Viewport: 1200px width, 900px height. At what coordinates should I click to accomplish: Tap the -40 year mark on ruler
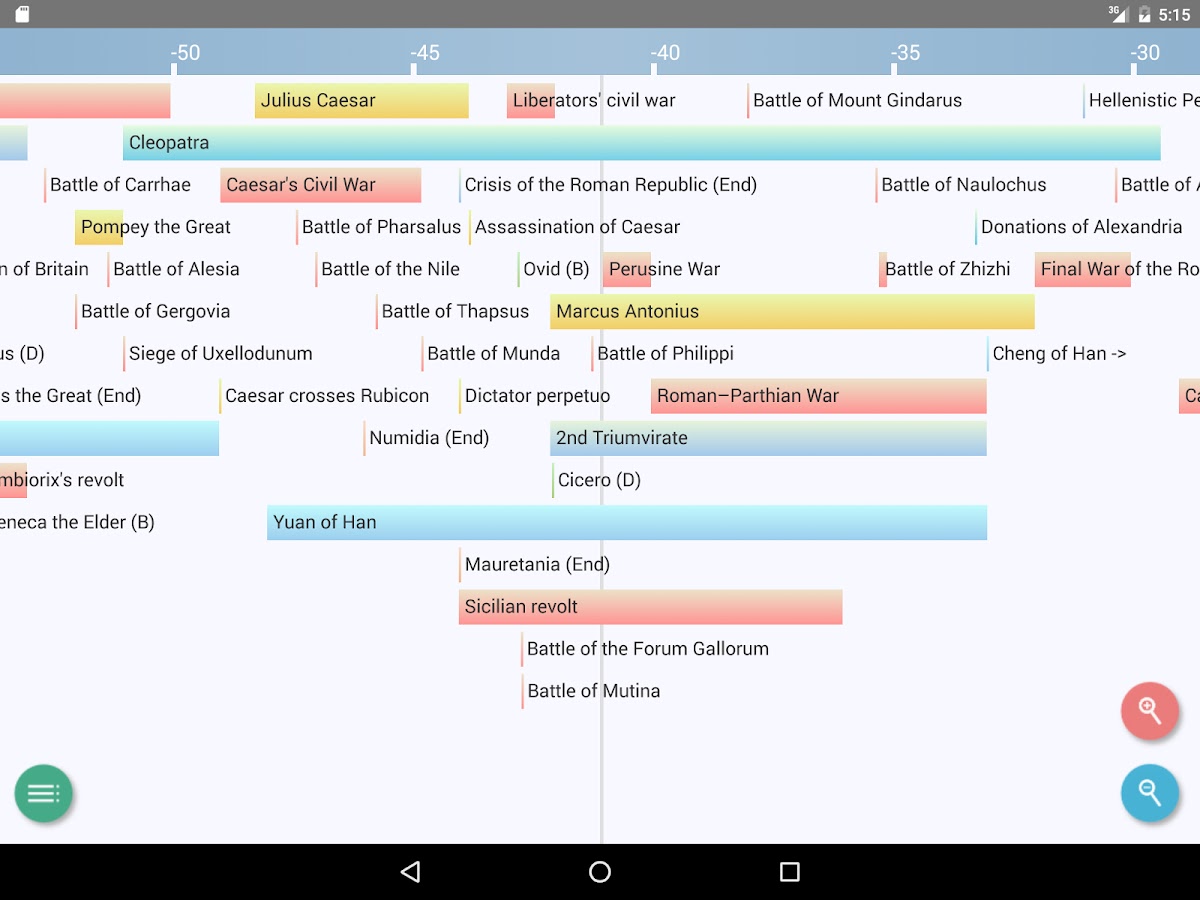click(664, 53)
